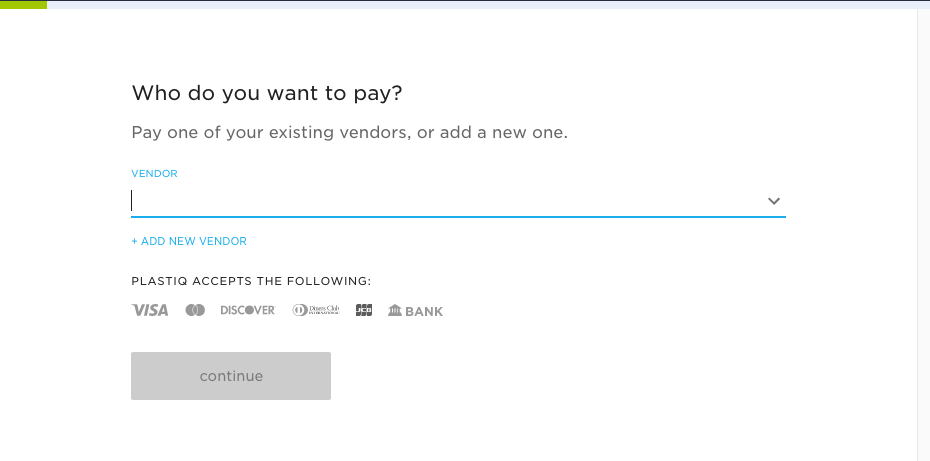Click the blue underline of vendor combo box
Screen dimensions: 930x461
click(x=458, y=217)
